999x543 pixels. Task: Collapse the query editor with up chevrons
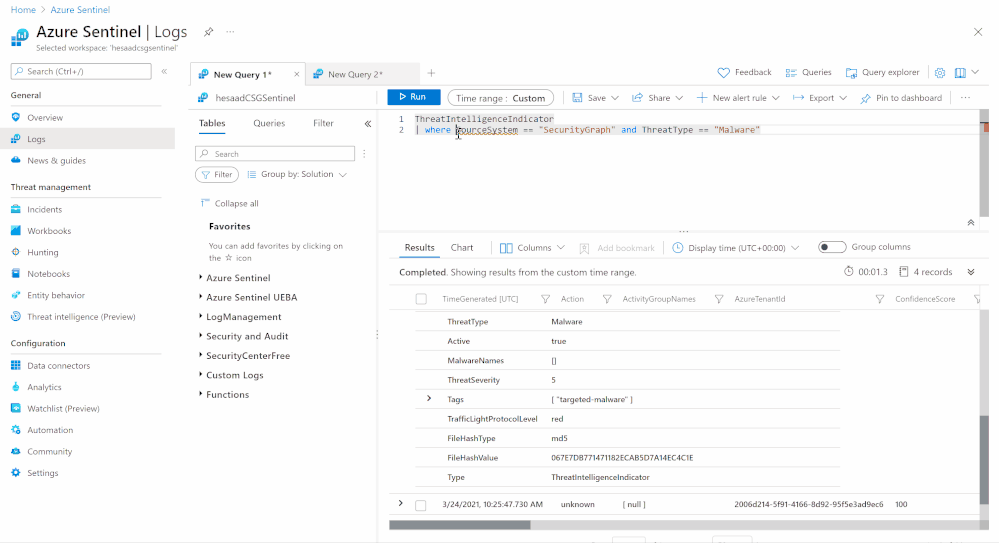point(970,222)
